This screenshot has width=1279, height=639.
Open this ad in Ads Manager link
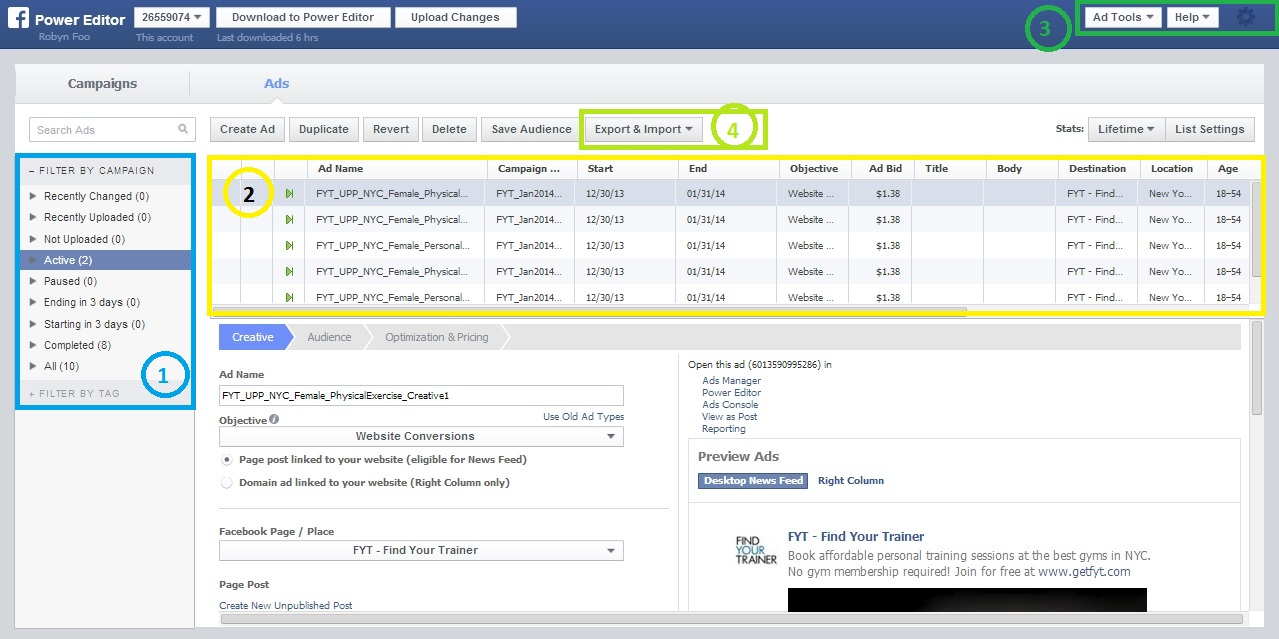[731, 381]
